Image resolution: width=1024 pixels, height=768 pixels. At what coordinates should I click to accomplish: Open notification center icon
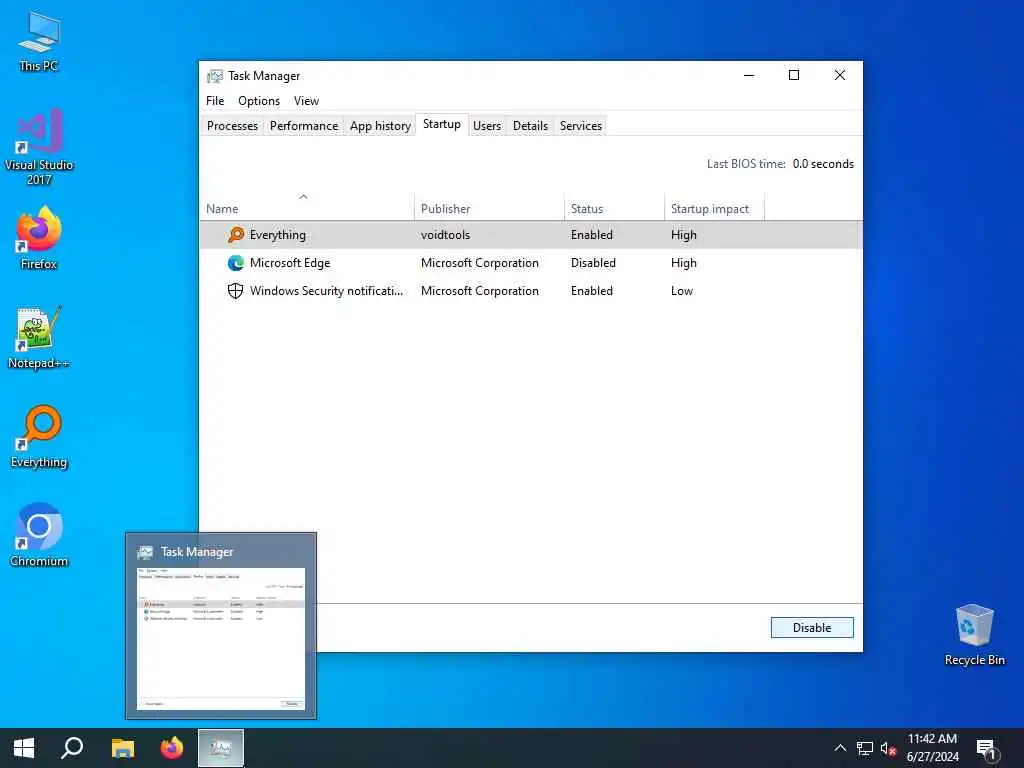coord(988,749)
